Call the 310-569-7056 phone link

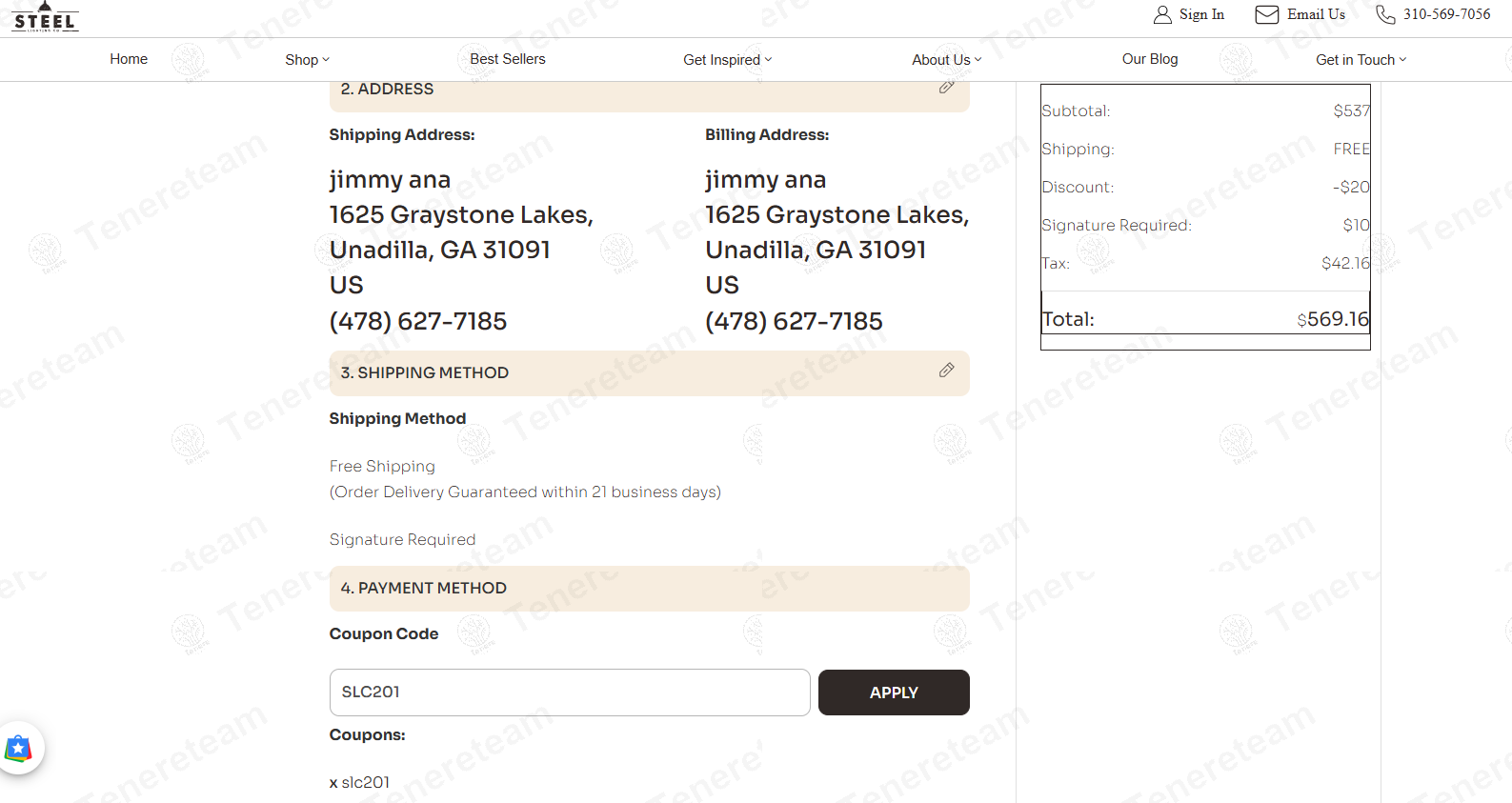click(x=1446, y=14)
